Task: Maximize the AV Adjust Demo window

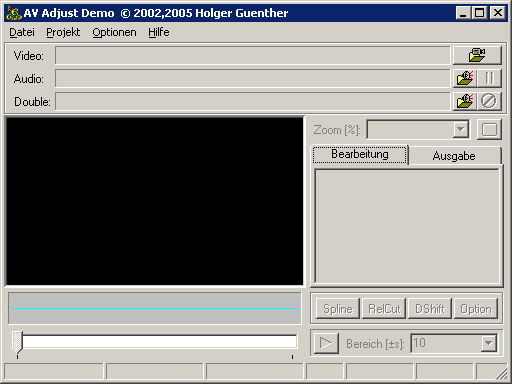Action: 480,13
